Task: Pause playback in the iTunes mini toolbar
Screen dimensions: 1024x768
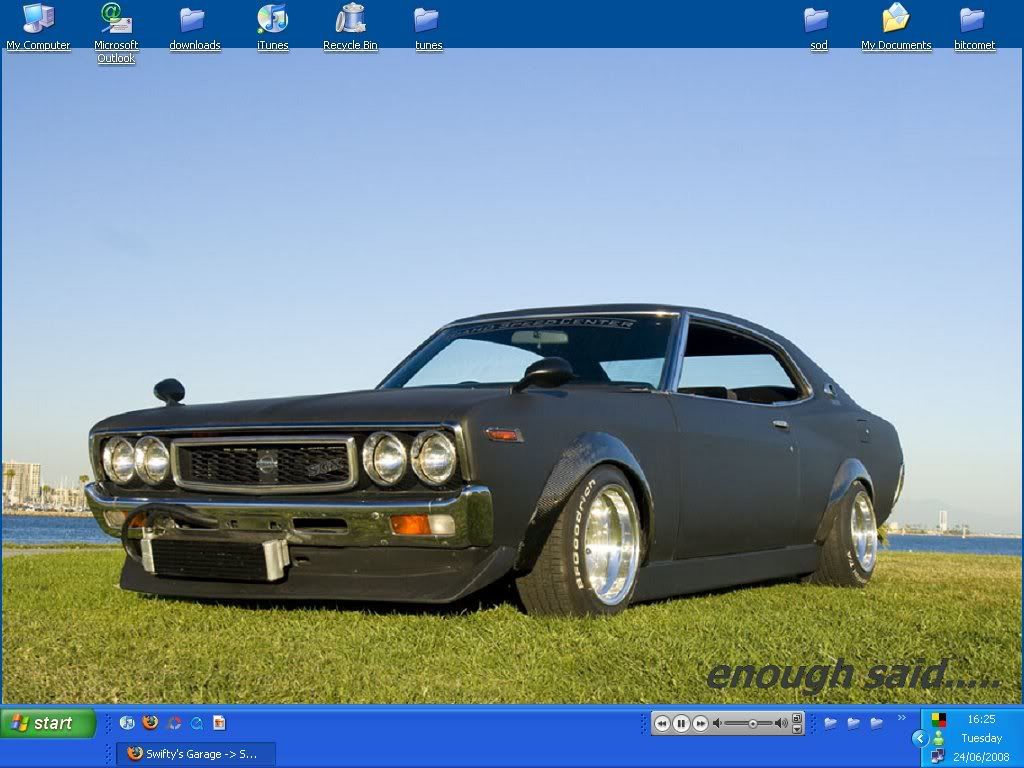Action: (x=681, y=723)
